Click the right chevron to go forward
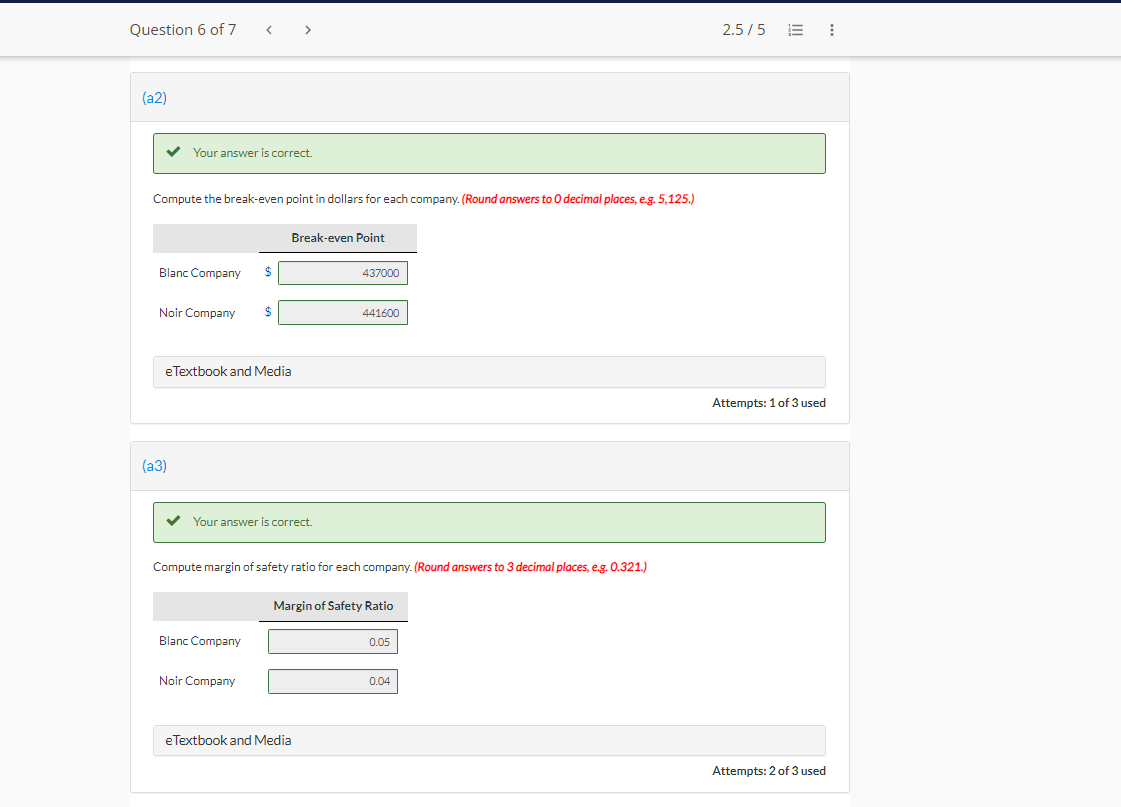 (x=308, y=29)
